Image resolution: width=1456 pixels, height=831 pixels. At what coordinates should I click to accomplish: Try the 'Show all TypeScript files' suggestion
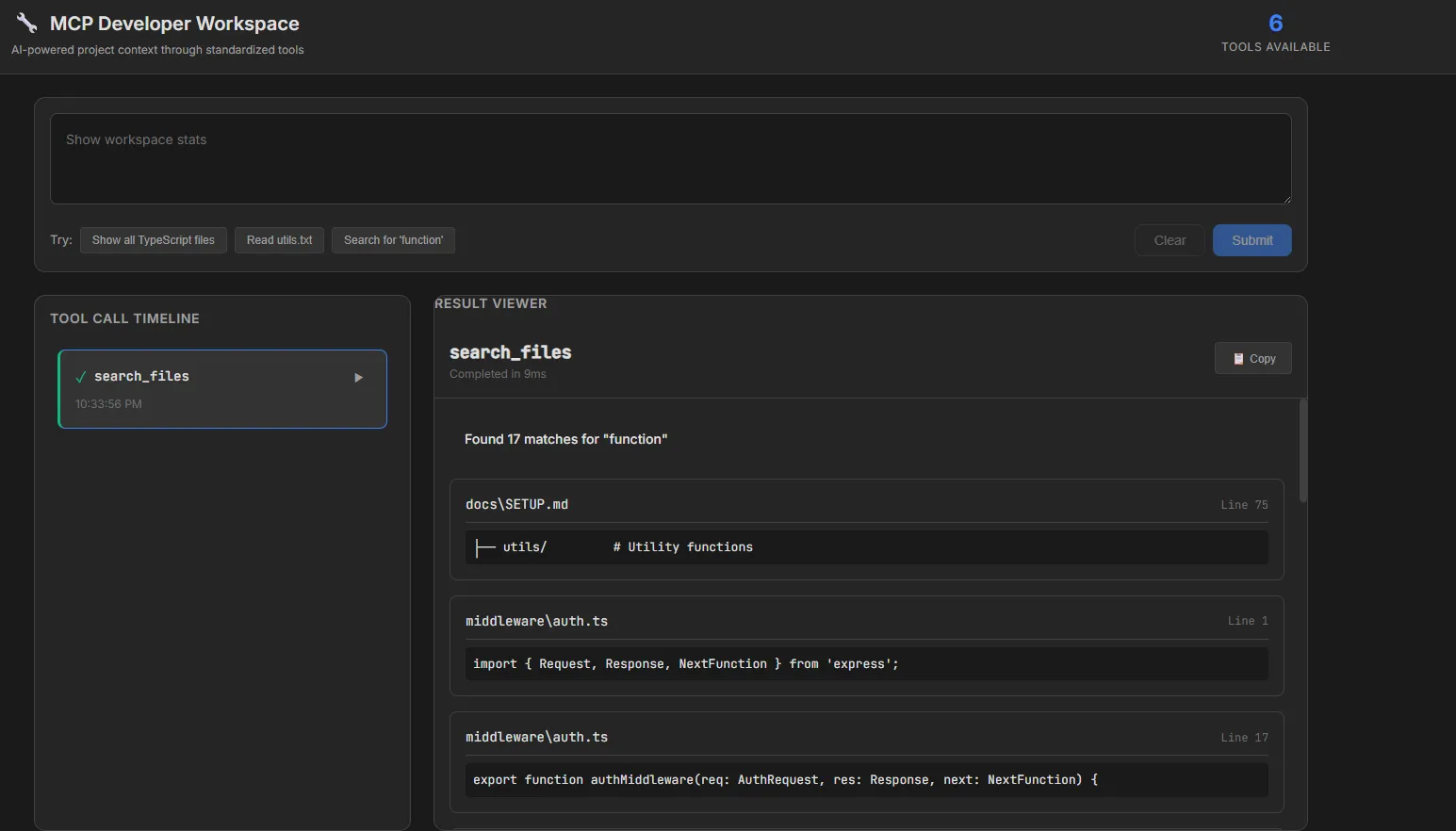pos(154,240)
